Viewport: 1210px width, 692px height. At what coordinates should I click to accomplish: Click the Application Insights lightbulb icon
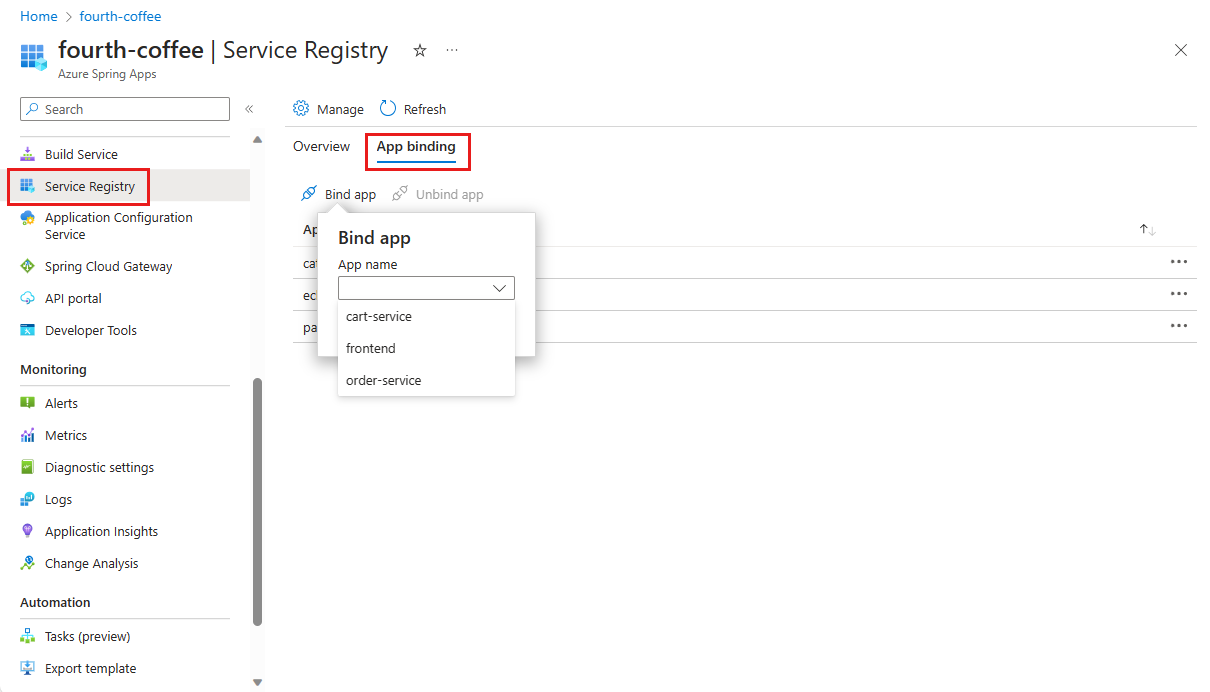(28, 531)
